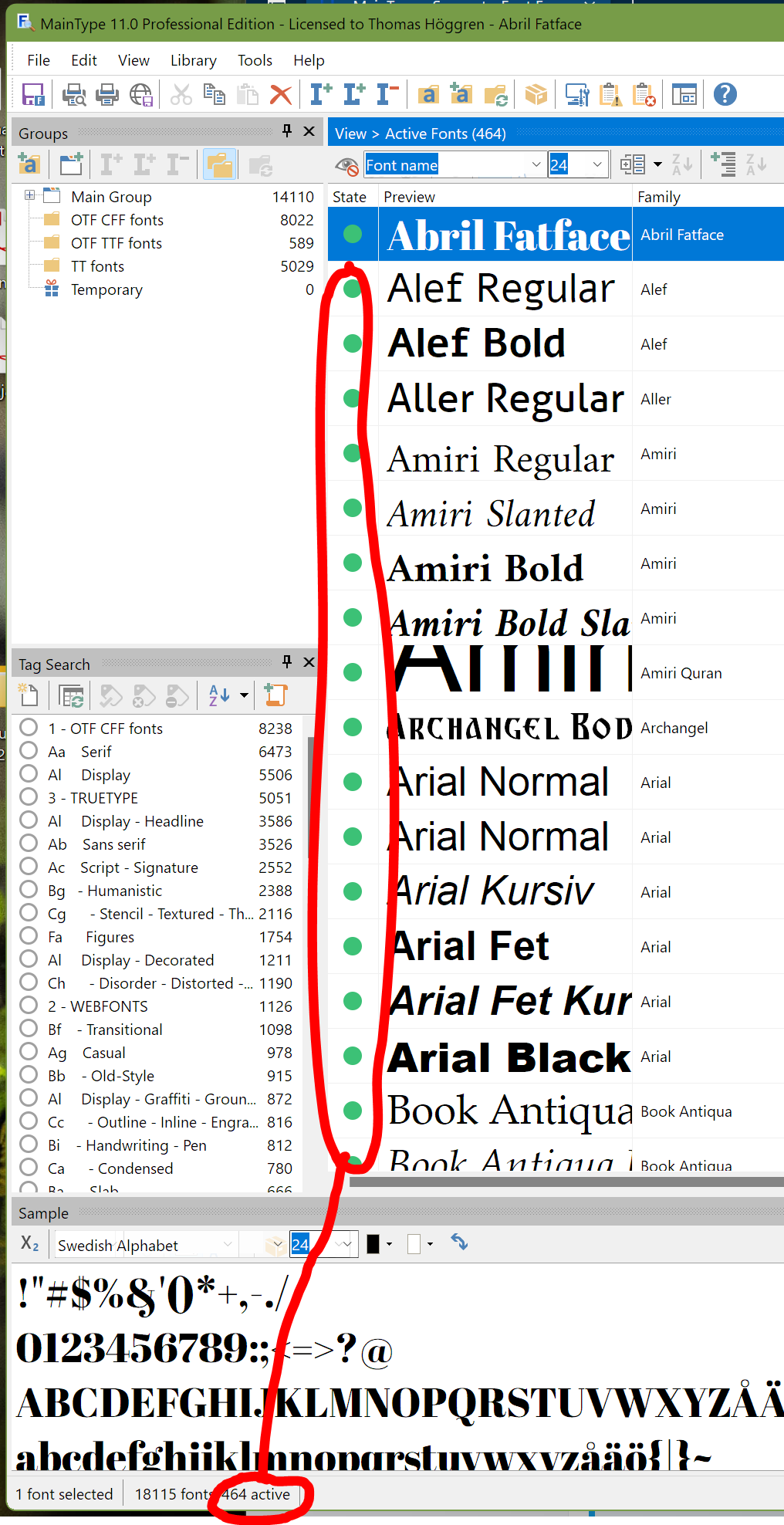Click the sort A-Z icon in Tag Search
Image resolution: width=784 pixels, height=1525 pixels.
click(219, 695)
